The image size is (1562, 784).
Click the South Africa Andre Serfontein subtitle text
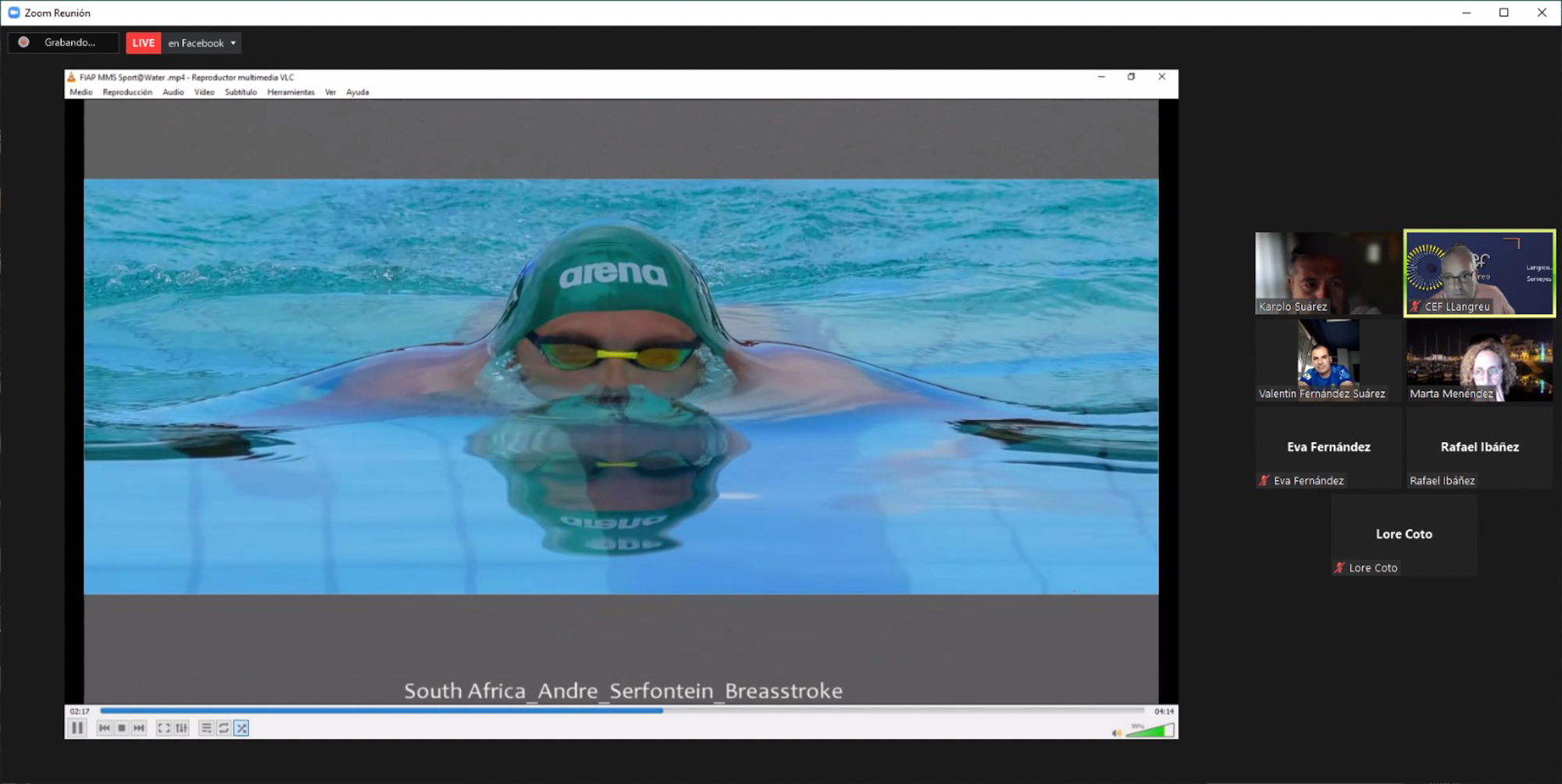(x=623, y=691)
